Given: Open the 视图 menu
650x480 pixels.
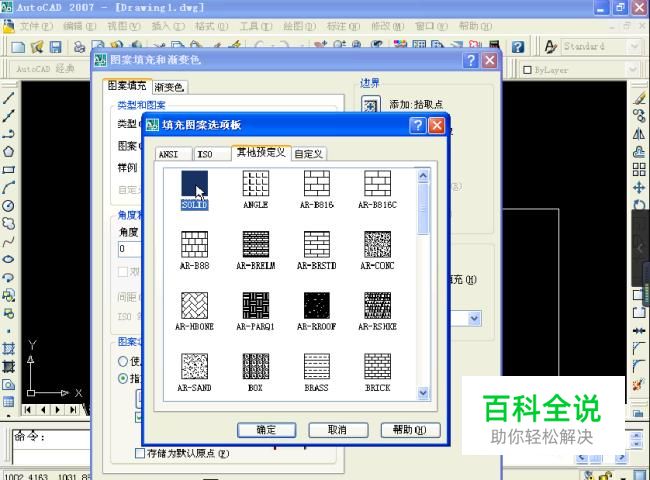Looking at the screenshot, I should pyautogui.click(x=124, y=27).
